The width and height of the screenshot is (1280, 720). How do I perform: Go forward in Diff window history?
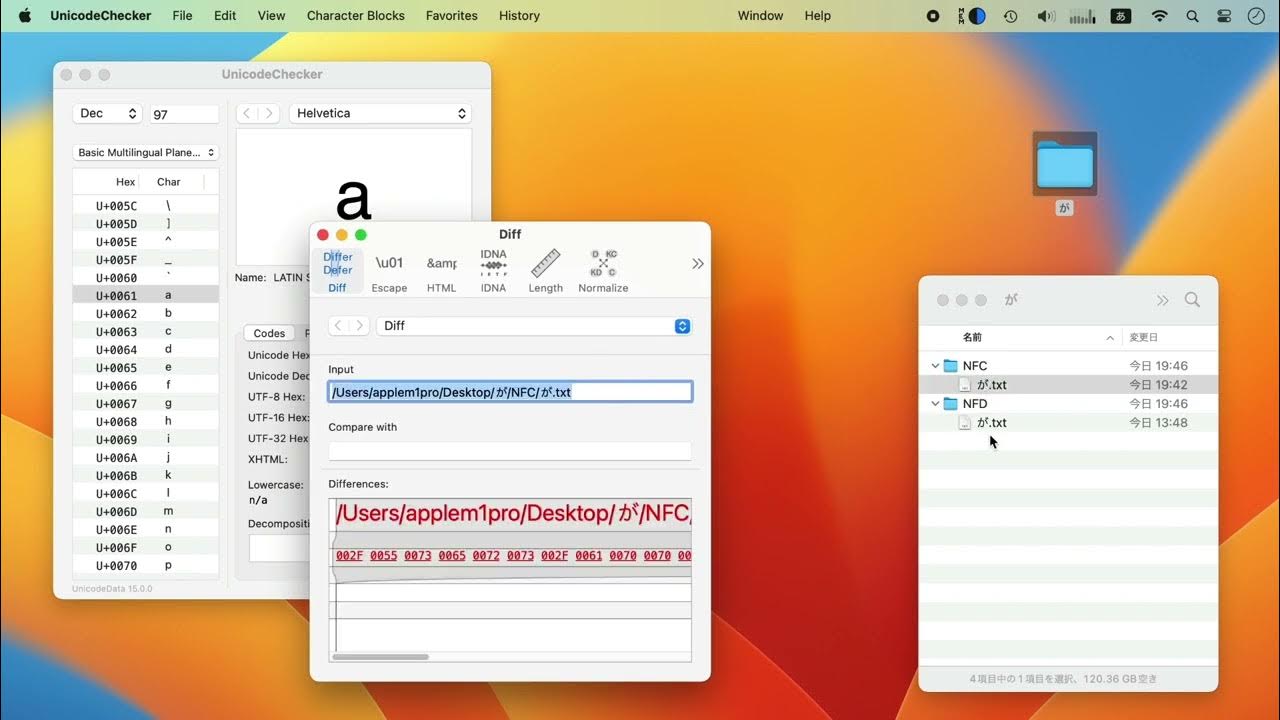(x=359, y=326)
